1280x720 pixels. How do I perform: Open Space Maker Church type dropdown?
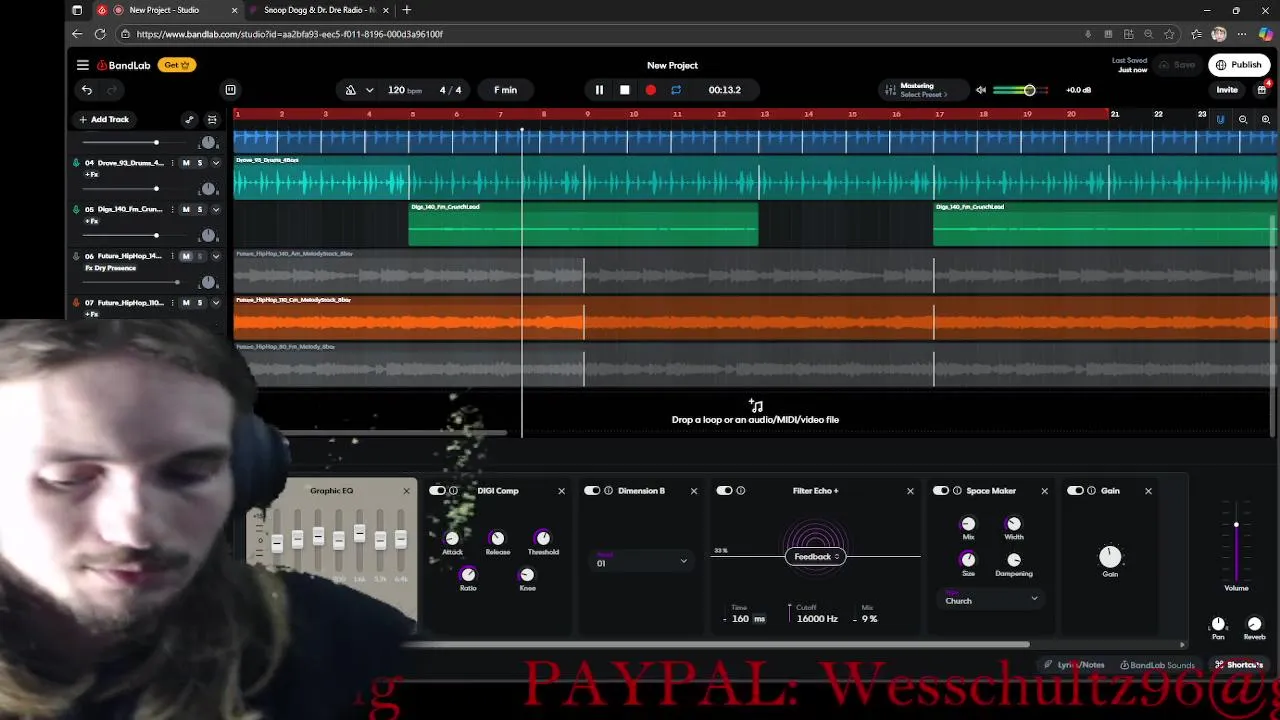point(991,599)
